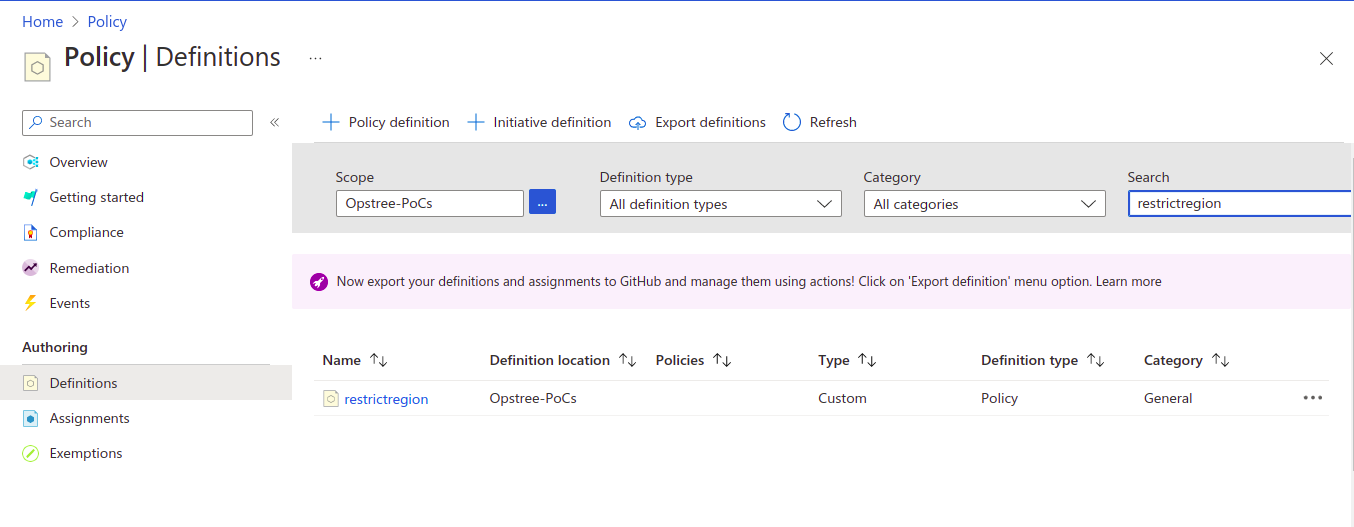The width and height of the screenshot is (1354, 527).
Task: Expand the Definition type dropdown
Action: pyautogui.click(x=720, y=204)
